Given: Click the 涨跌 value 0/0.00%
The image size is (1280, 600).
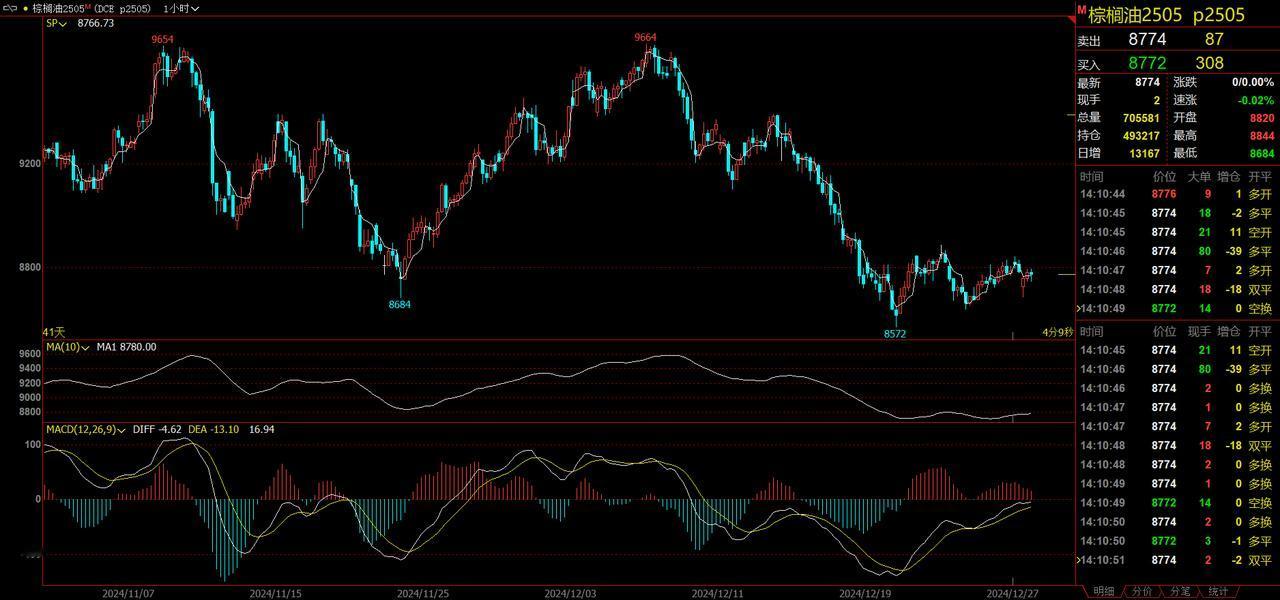Looking at the screenshot, I should click(1253, 82).
